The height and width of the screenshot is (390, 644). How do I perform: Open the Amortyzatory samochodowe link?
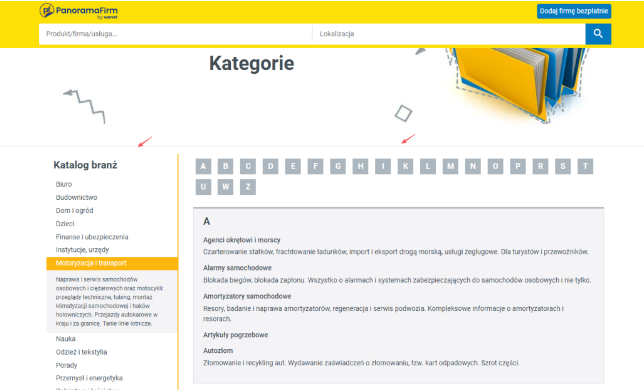pos(247,296)
